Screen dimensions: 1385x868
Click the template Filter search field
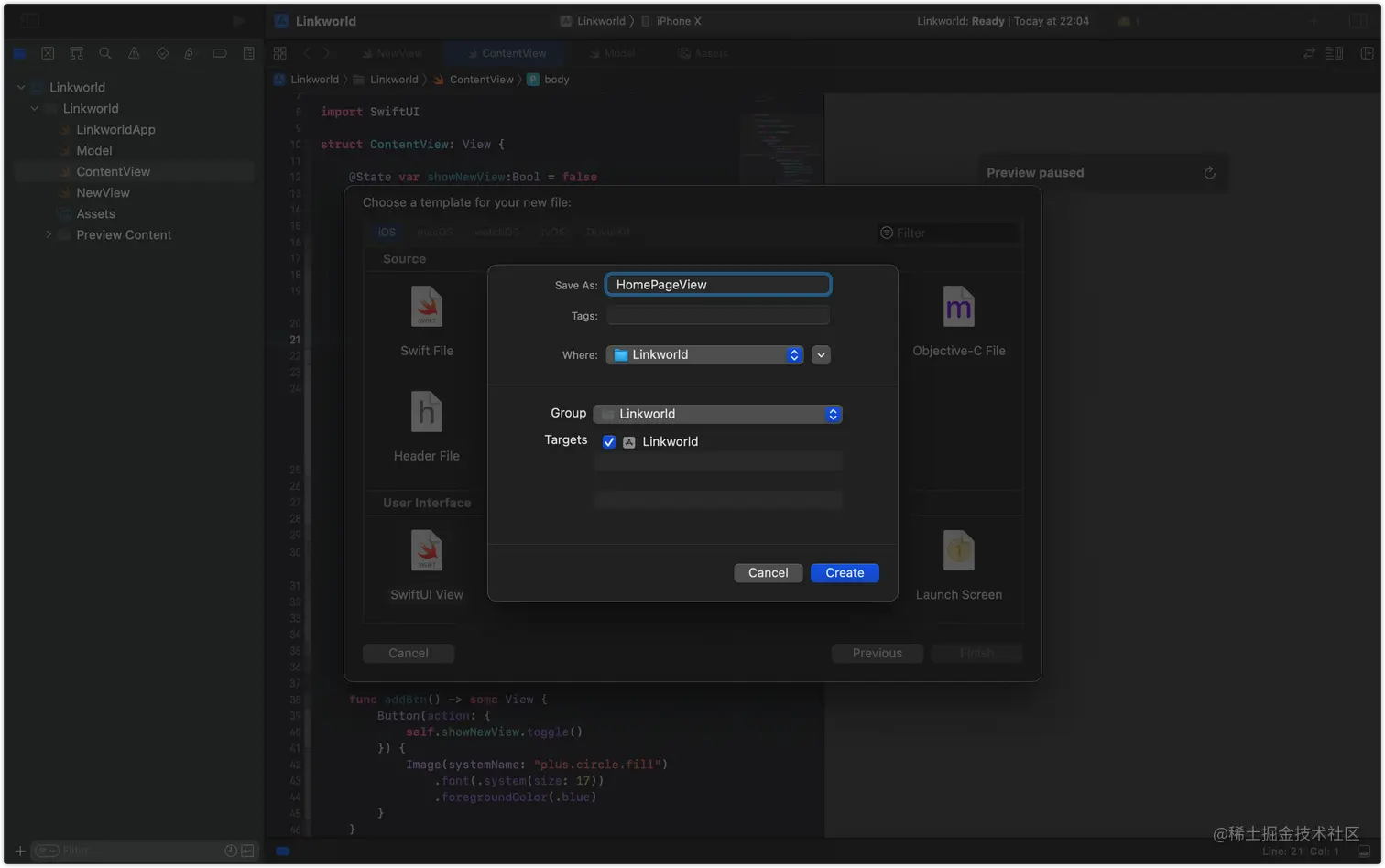coord(947,233)
